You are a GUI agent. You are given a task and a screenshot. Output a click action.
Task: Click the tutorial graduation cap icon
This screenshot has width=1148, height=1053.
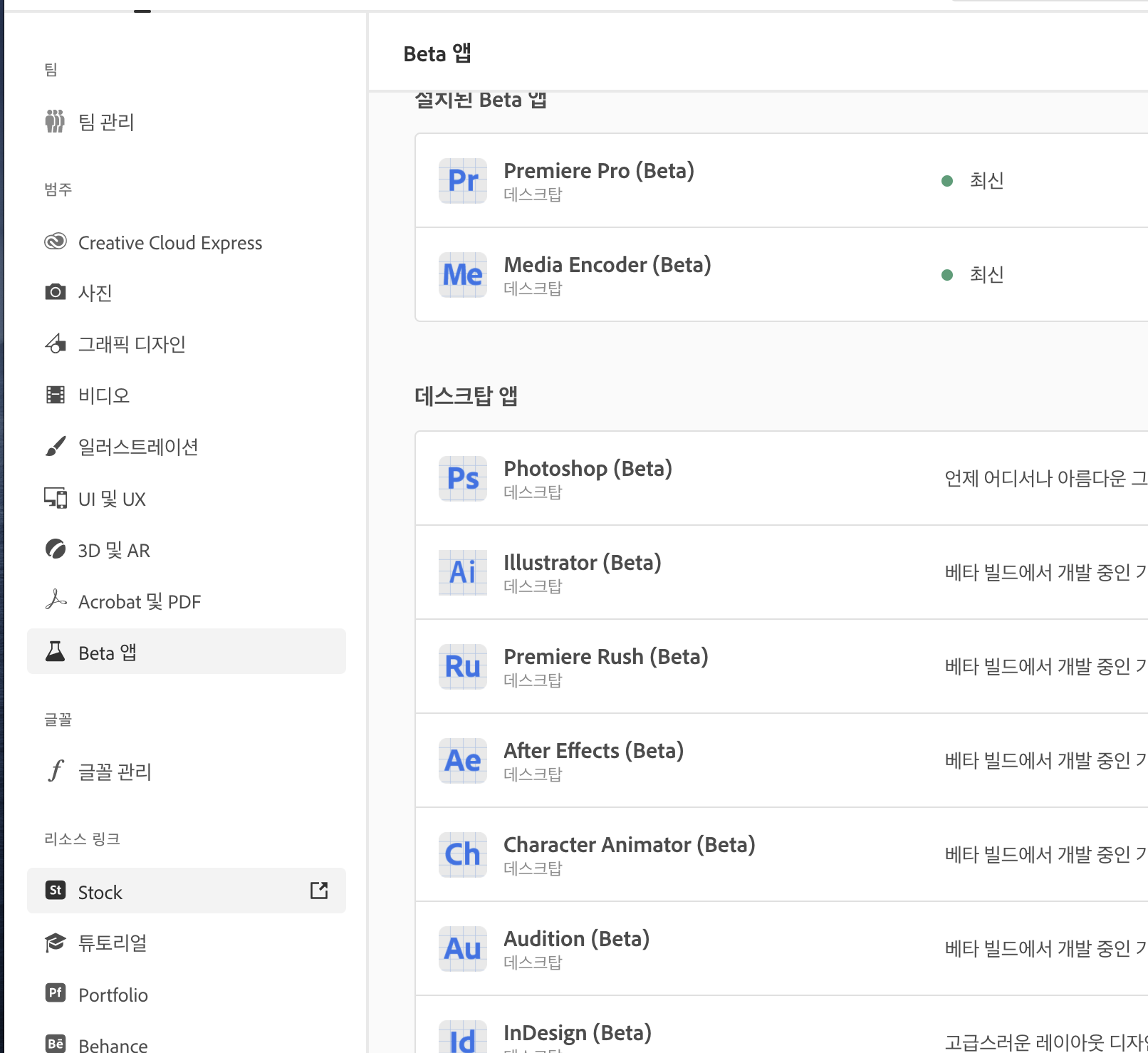pyautogui.click(x=56, y=943)
